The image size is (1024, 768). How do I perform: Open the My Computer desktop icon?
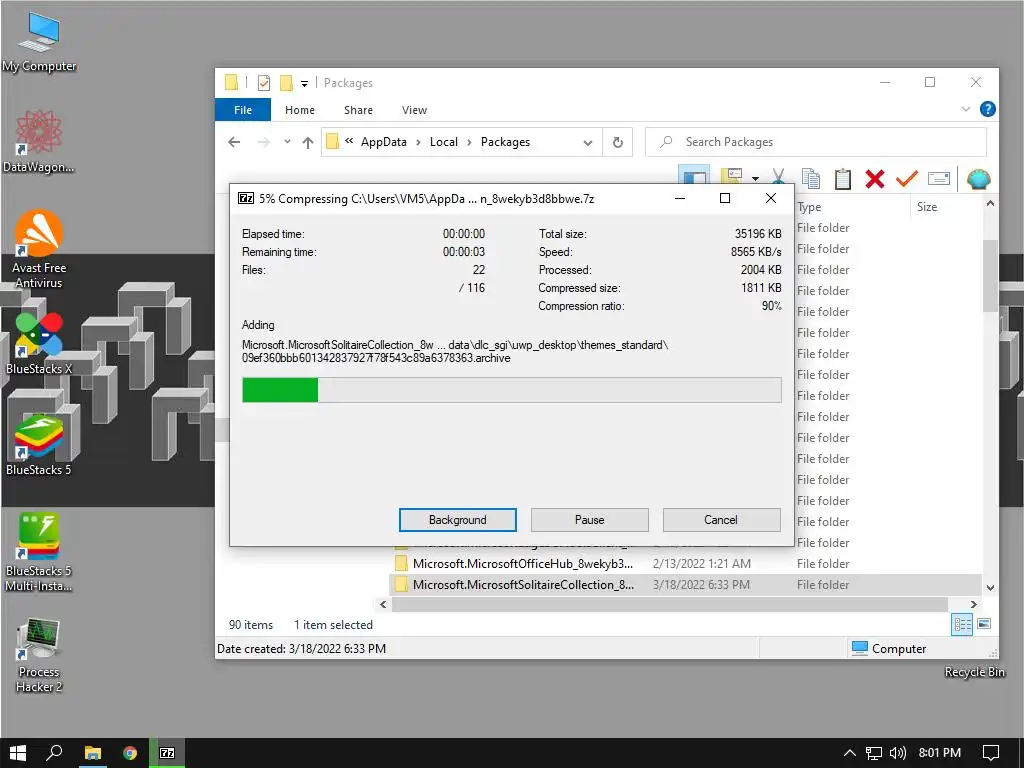click(x=39, y=41)
